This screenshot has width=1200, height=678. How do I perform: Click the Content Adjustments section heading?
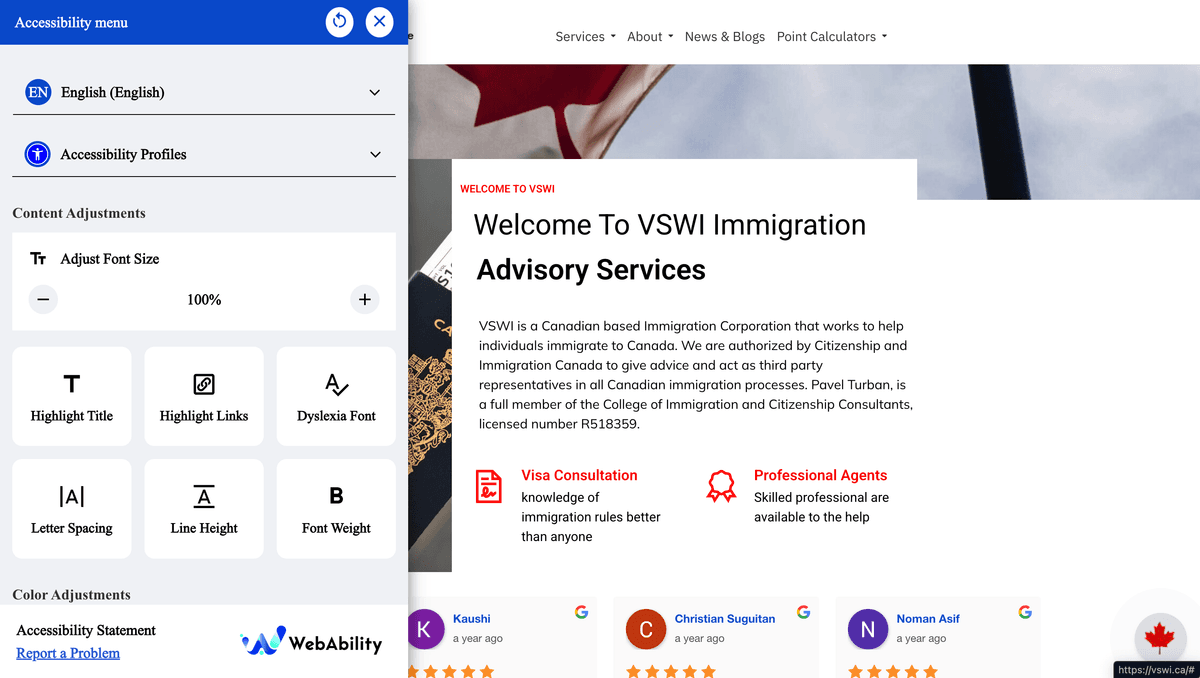79,213
